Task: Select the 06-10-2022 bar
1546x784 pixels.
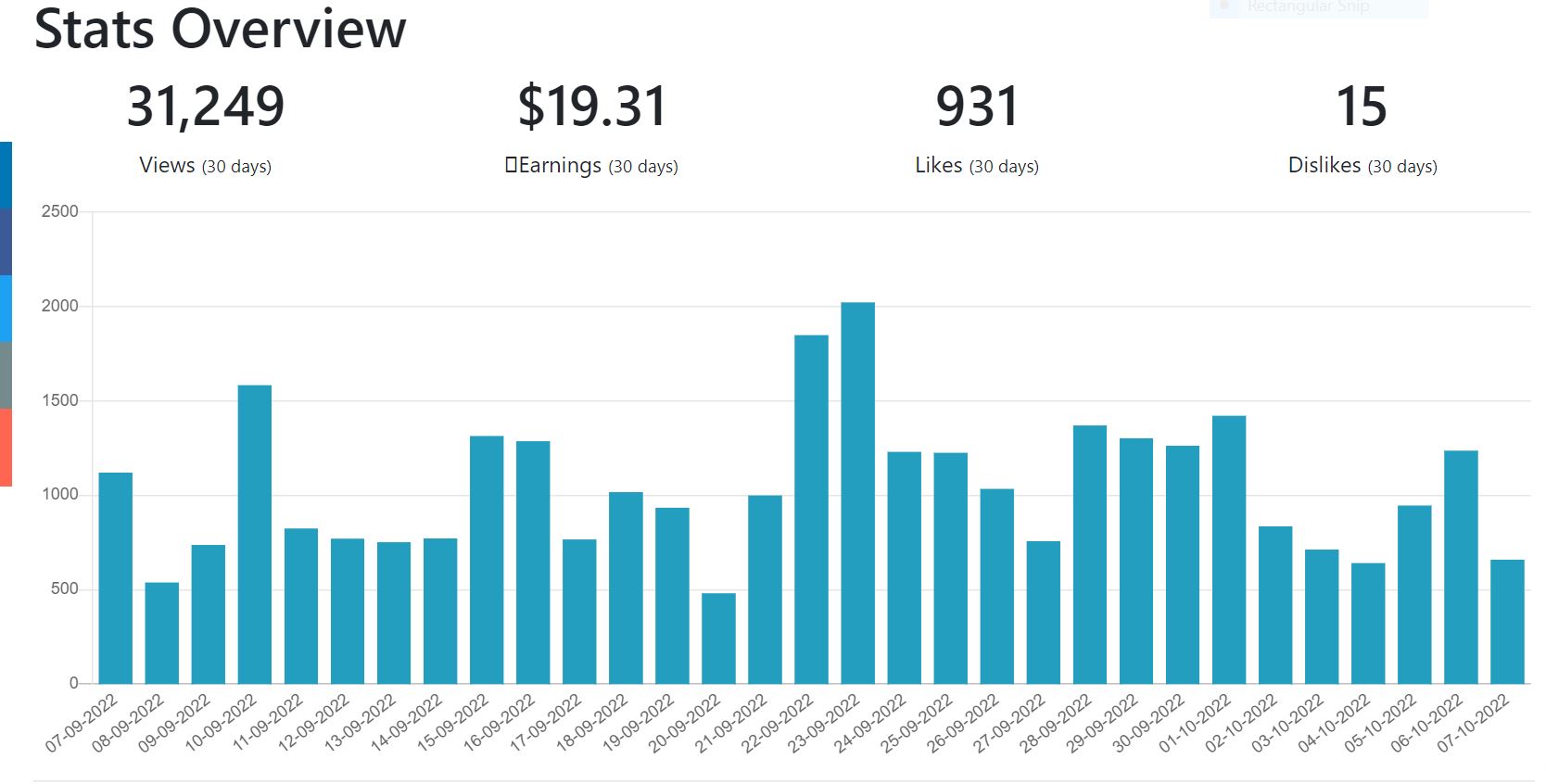Action: click(1461, 567)
